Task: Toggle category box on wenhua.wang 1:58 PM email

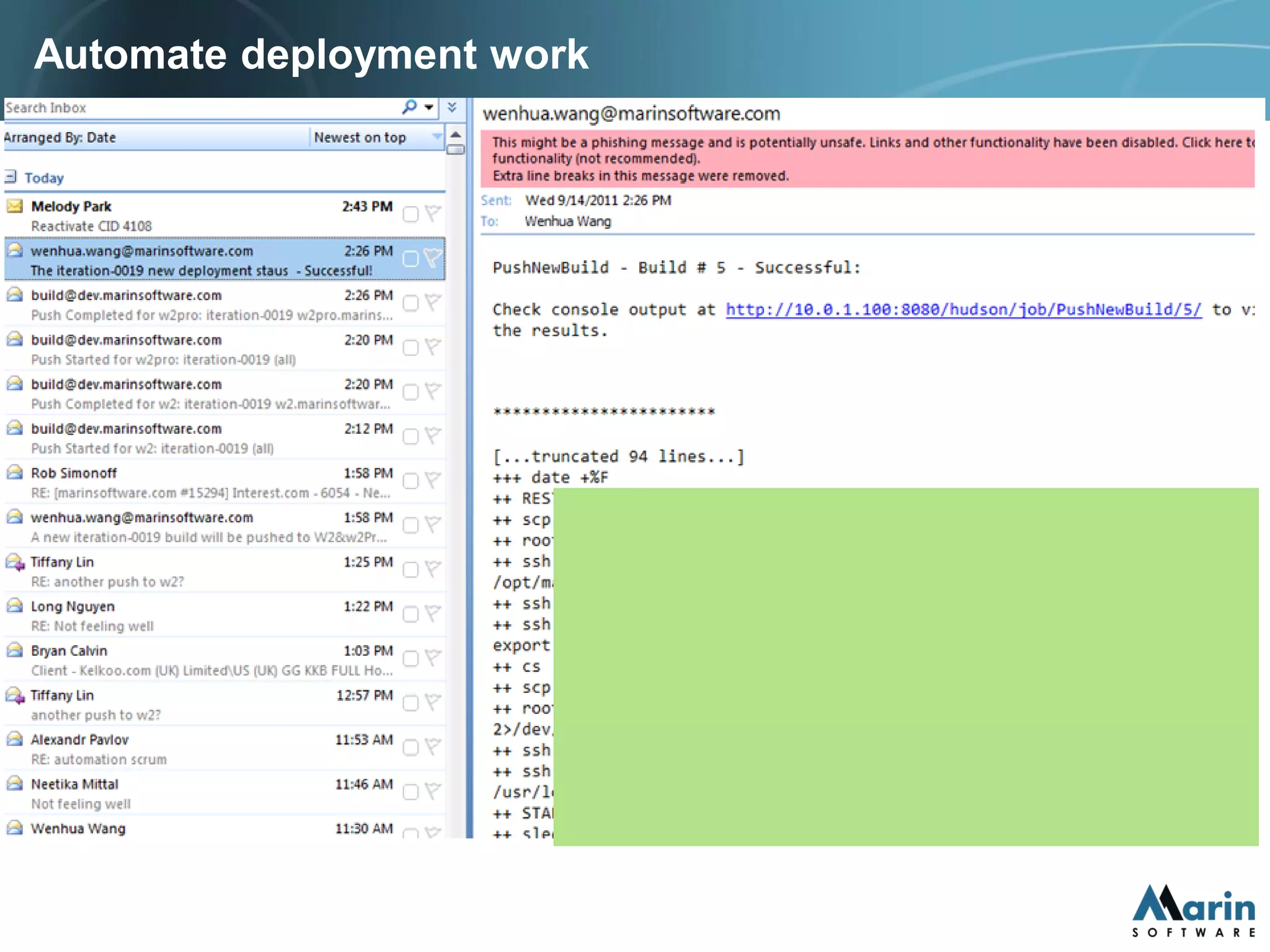Action: [411, 526]
